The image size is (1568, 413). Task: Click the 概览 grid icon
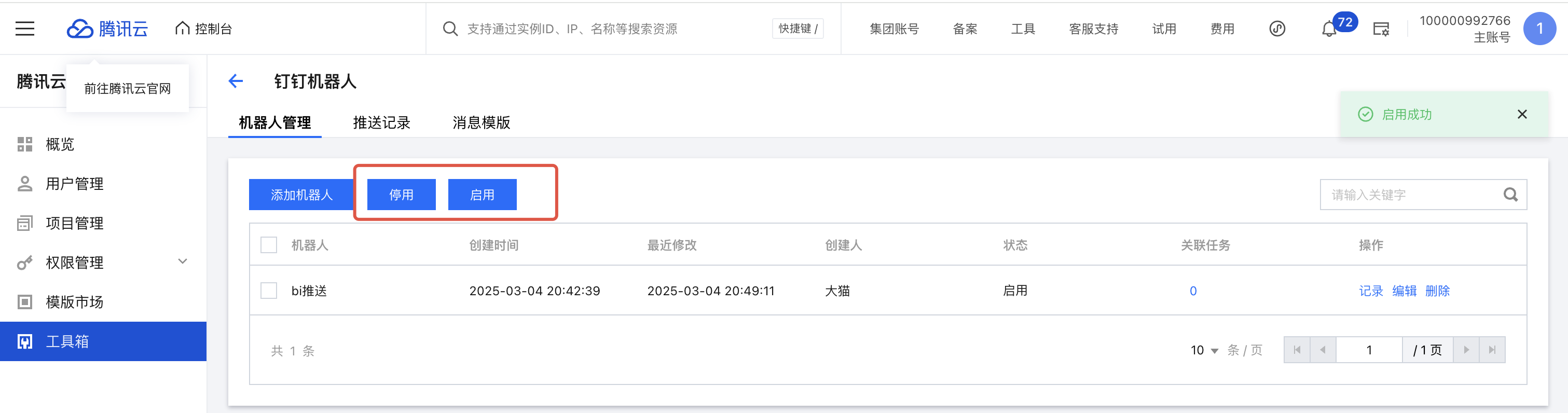point(25,144)
